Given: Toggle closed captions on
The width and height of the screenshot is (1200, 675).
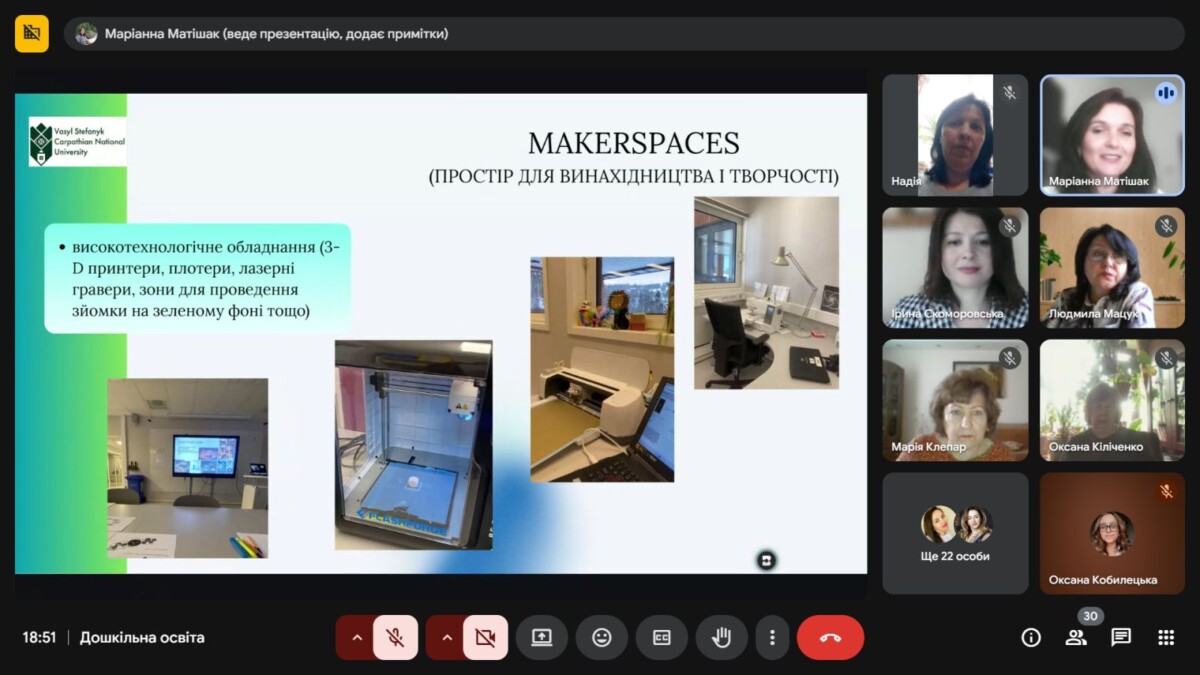Looking at the screenshot, I should [661, 637].
